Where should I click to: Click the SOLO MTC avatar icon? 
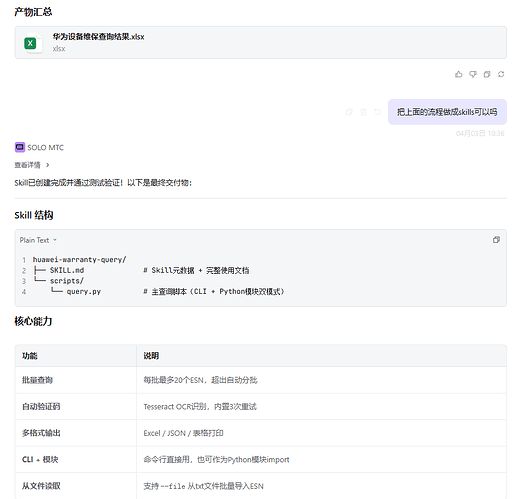click(x=20, y=147)
